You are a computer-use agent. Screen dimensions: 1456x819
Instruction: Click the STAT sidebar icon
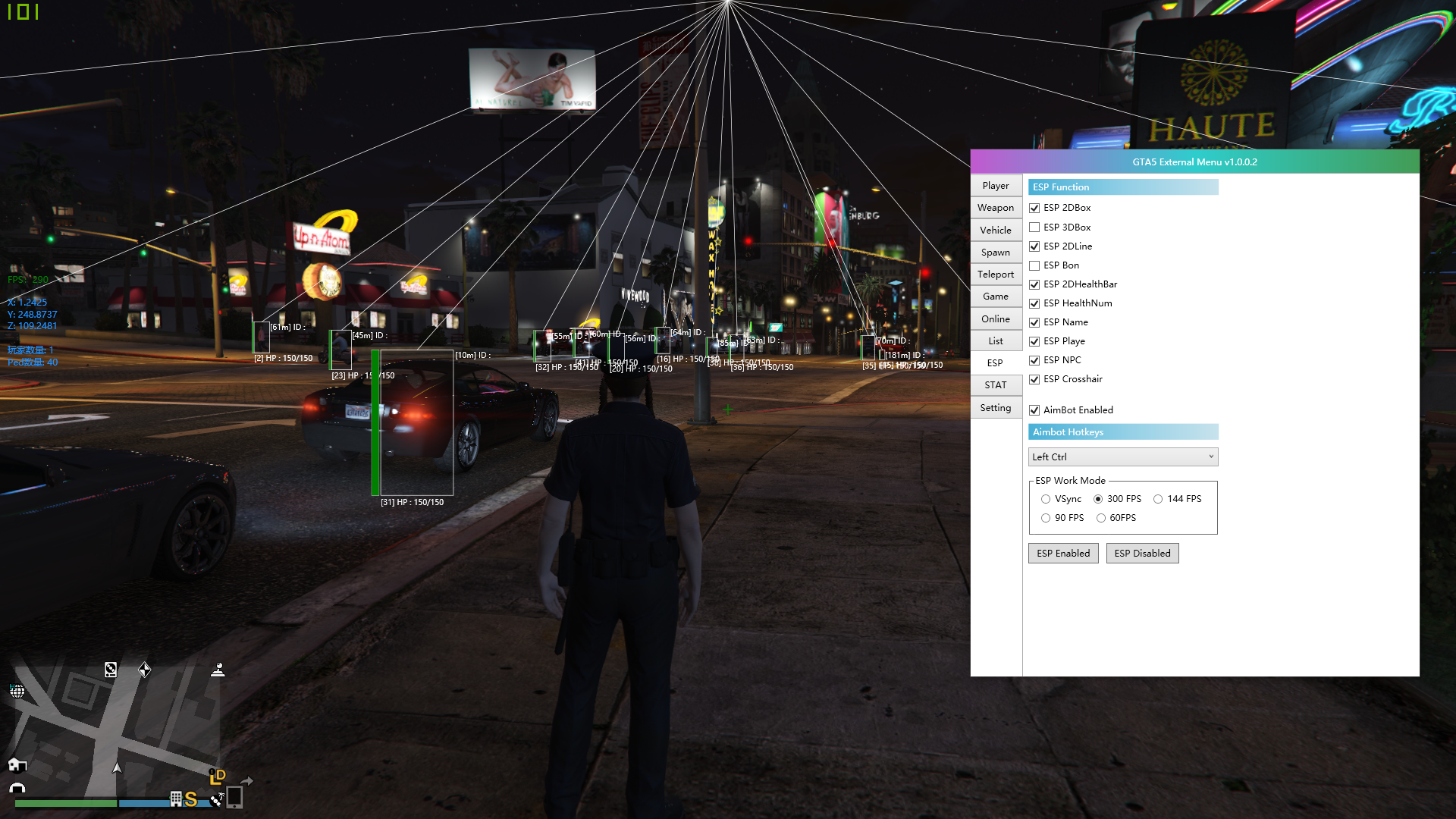(x=995, y=385)
